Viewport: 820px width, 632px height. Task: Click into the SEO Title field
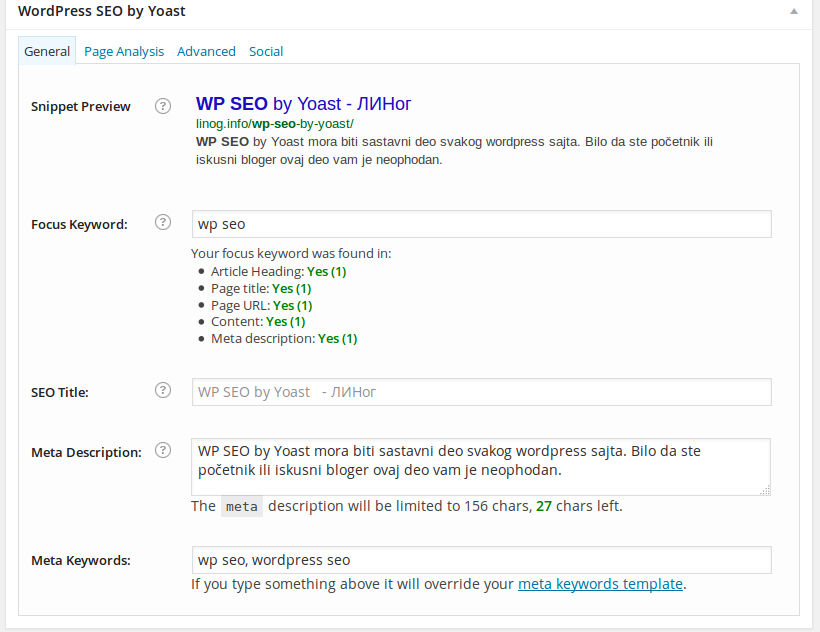coord(482,392)
